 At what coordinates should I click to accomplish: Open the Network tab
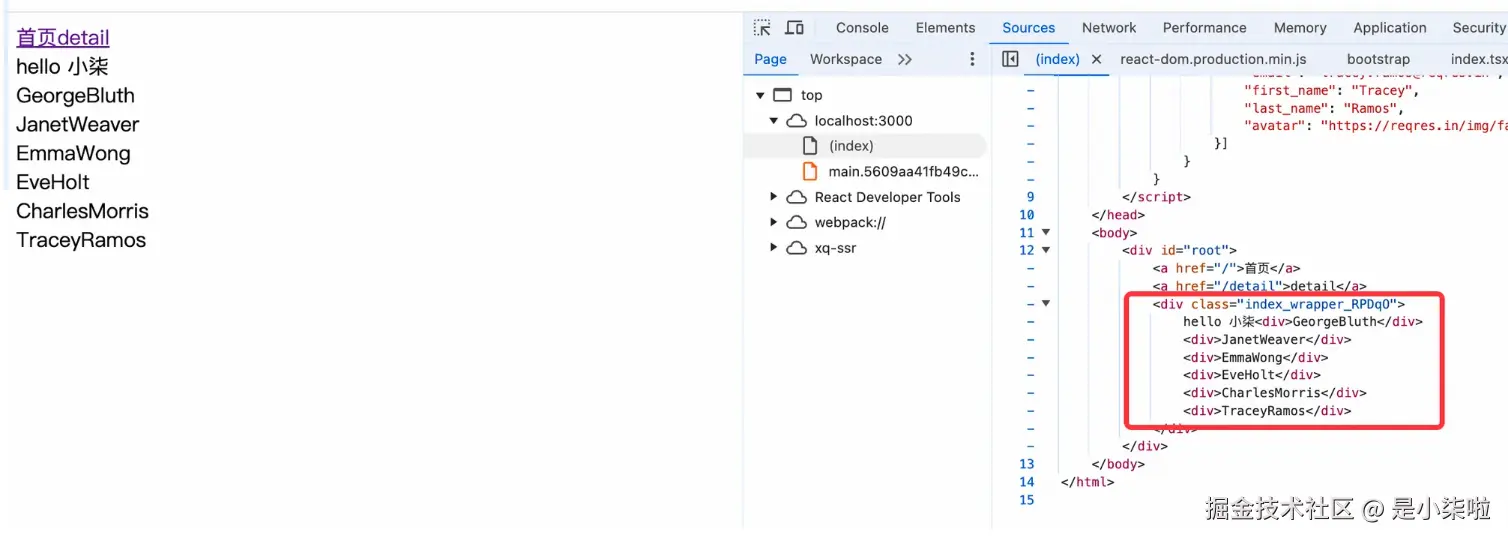click(1109, 28)
